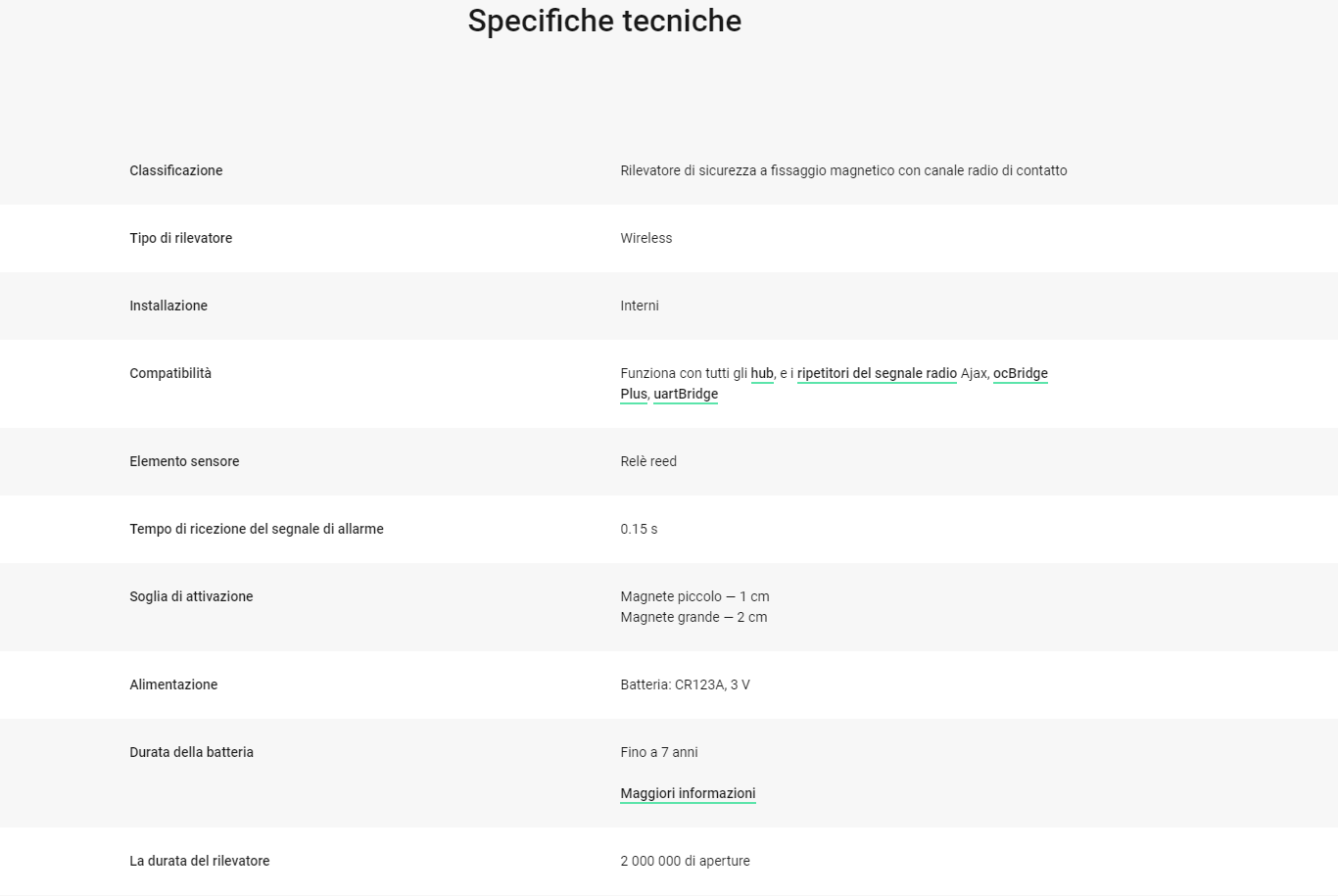Open Maggiori informazioni about battery life

click(688, 793)
